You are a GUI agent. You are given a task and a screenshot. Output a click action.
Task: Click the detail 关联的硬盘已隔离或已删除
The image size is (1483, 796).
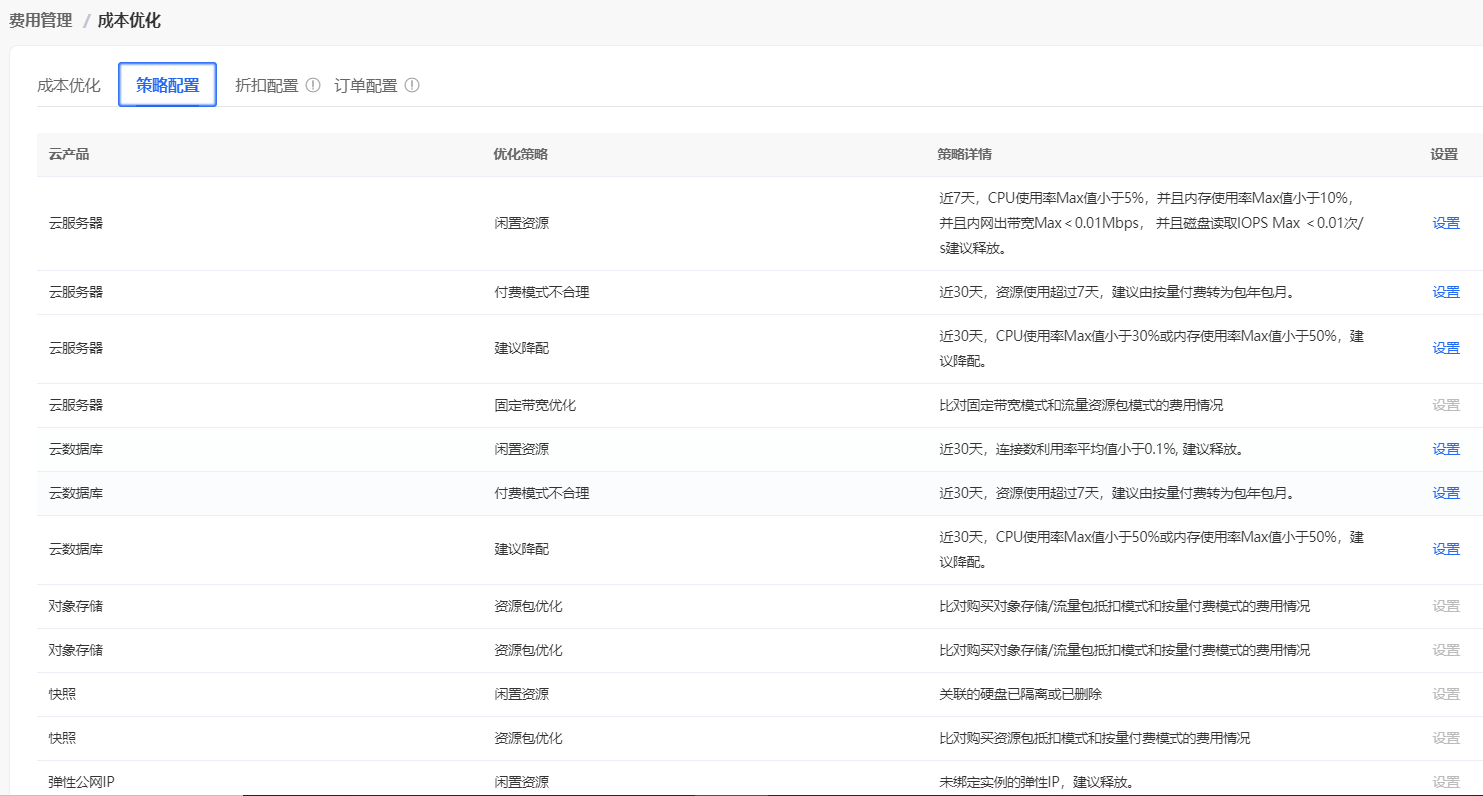1020,694
